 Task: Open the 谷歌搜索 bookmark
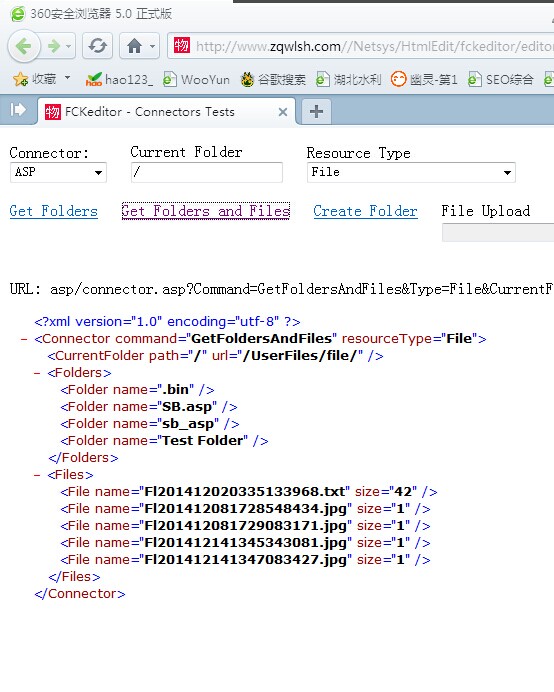[x=273, y=79]
